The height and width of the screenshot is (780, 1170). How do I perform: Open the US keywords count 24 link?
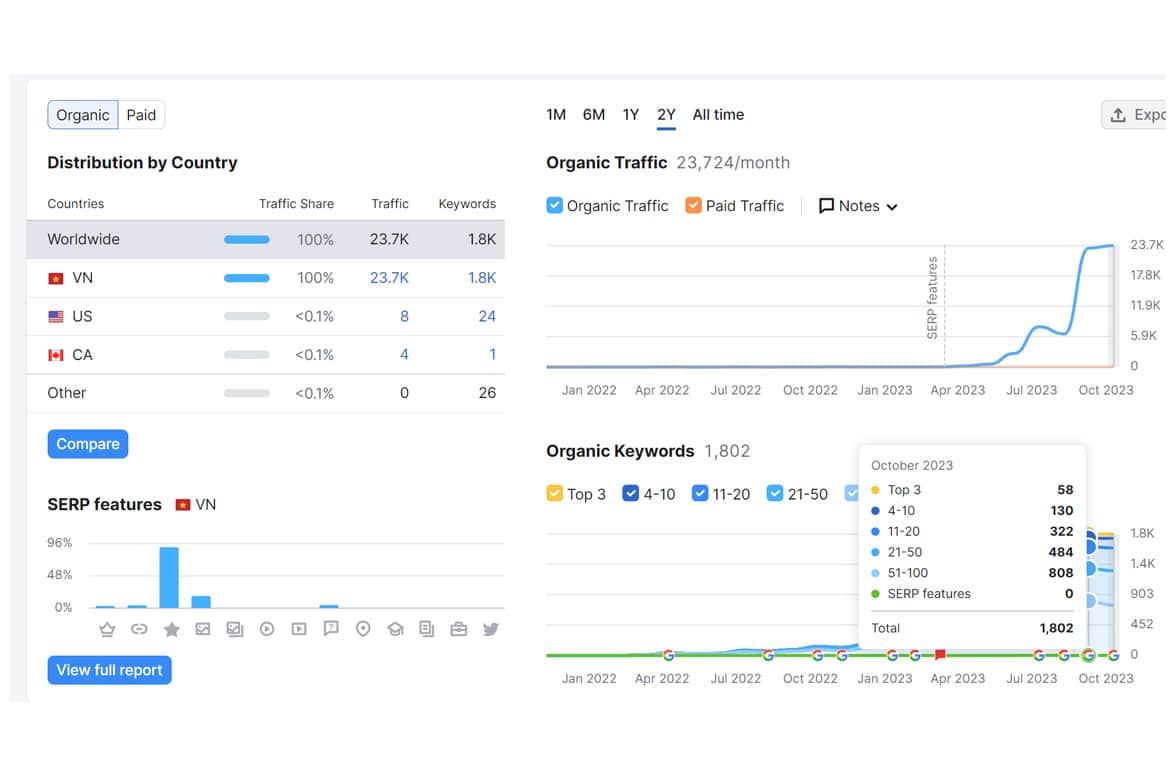[x=487, y=316]
